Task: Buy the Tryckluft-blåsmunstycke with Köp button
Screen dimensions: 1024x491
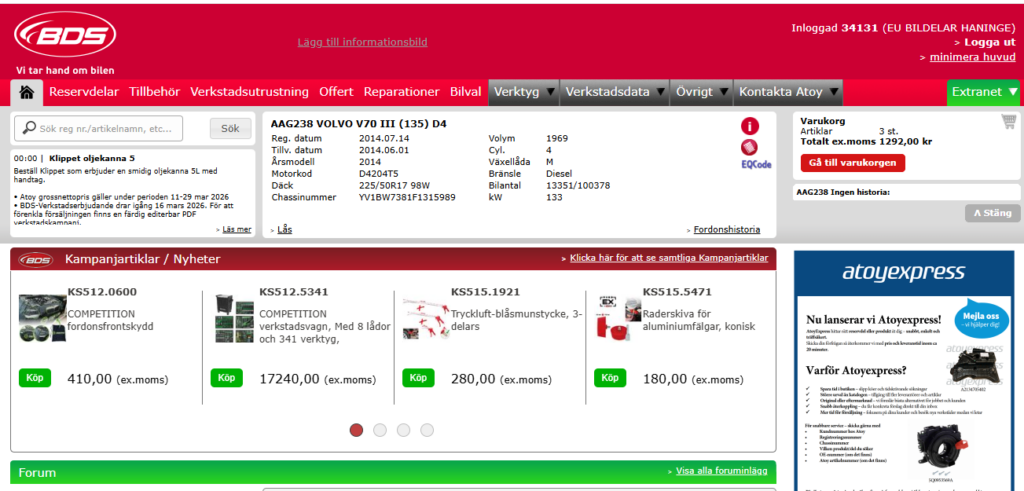Action: click(418, 378)
